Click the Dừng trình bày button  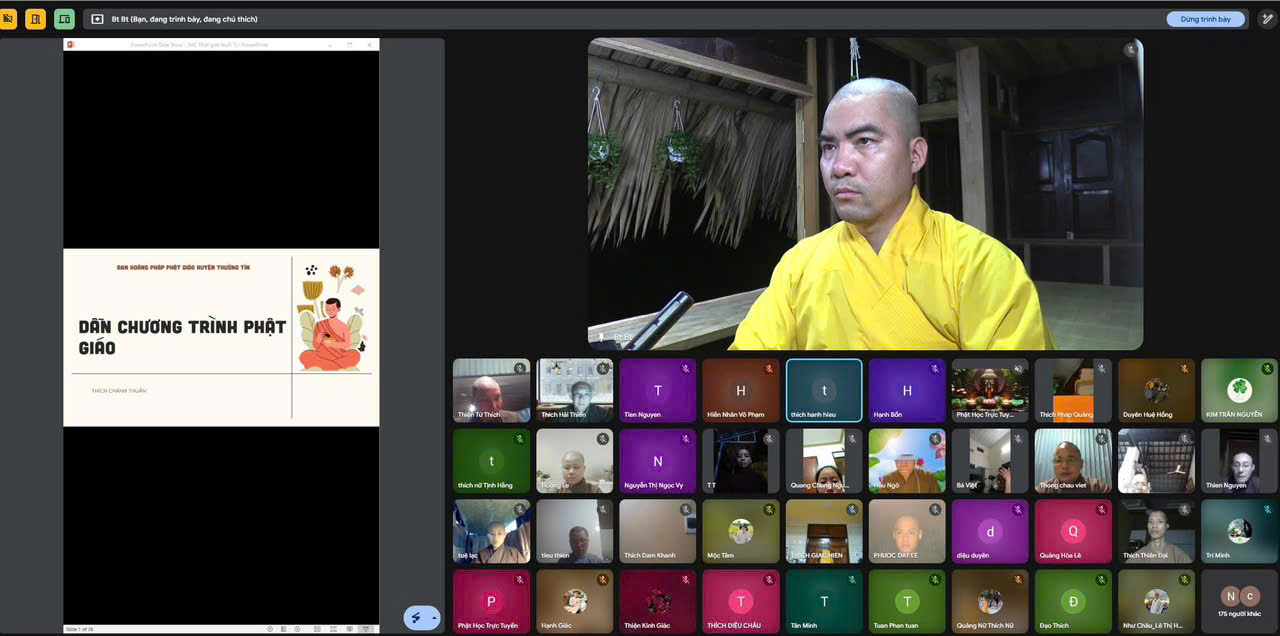[1205, 19]
